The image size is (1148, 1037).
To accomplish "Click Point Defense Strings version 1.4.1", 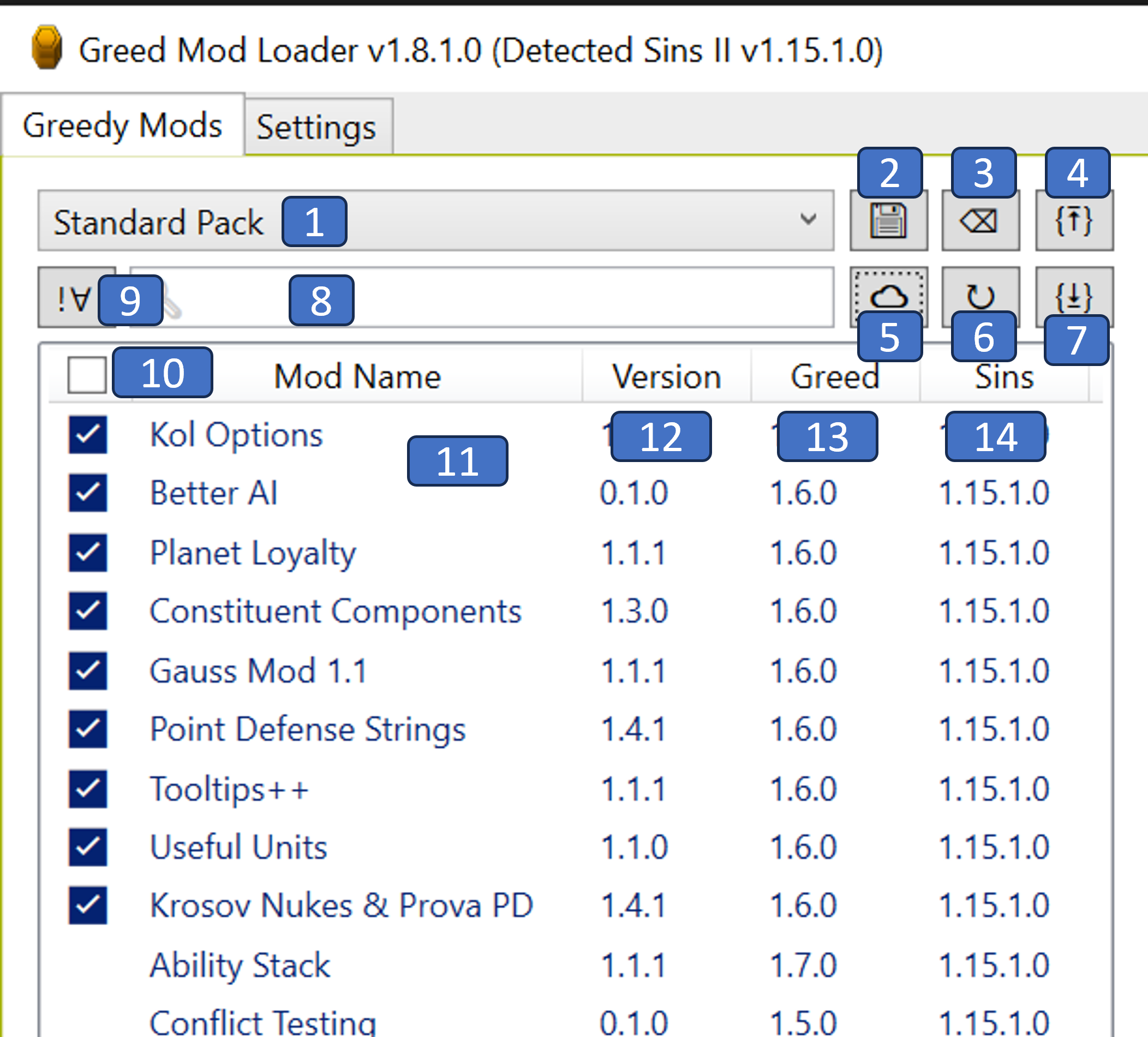I will [634, 729].
